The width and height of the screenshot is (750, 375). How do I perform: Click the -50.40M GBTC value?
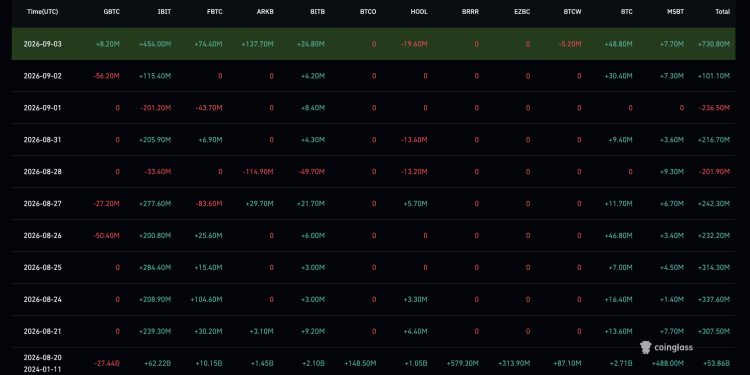click(106, 236)
